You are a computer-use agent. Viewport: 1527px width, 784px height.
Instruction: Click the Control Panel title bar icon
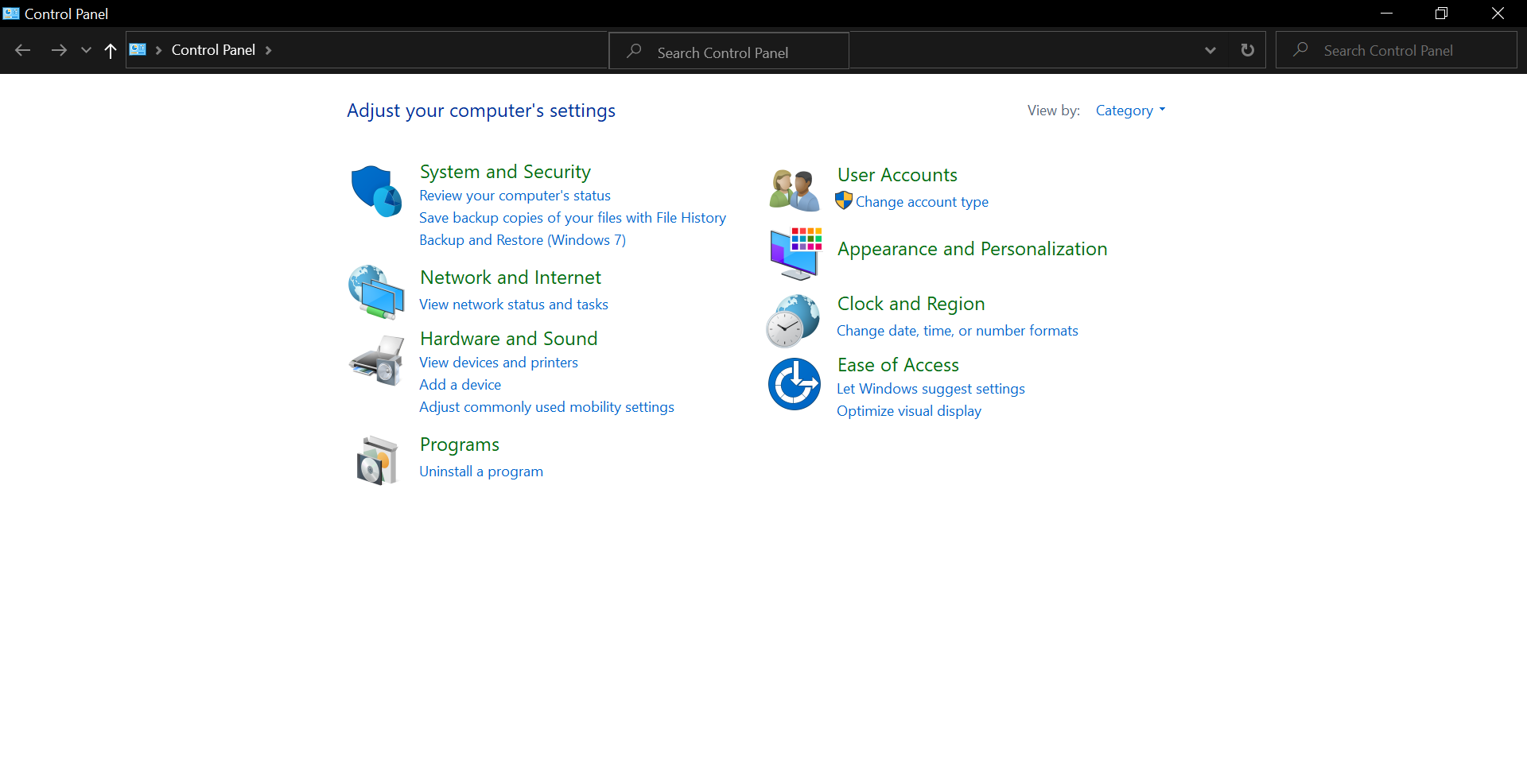click(11, 14)
